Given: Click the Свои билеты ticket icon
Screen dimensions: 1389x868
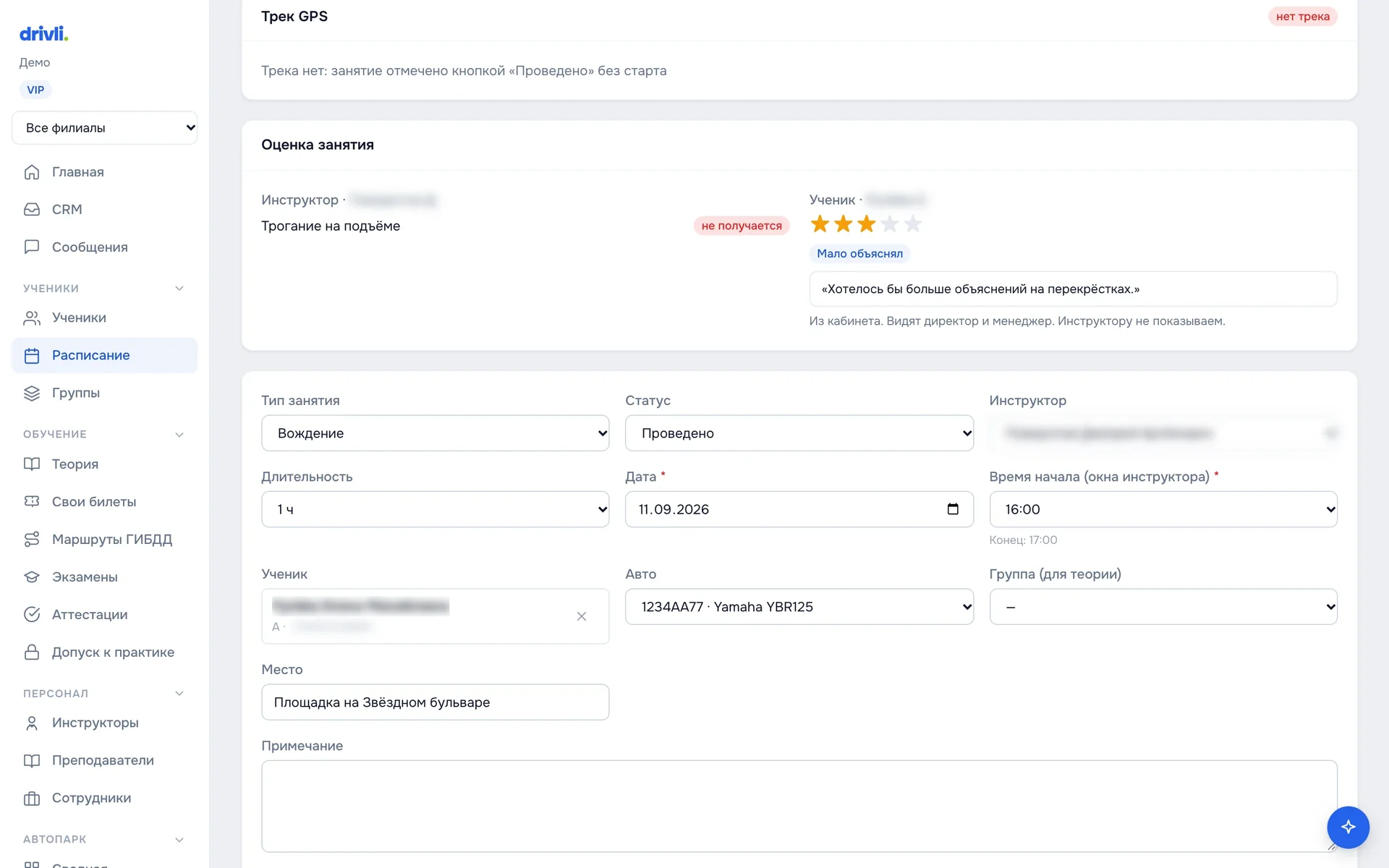Looking at the screenshot, I should (32, 502).
